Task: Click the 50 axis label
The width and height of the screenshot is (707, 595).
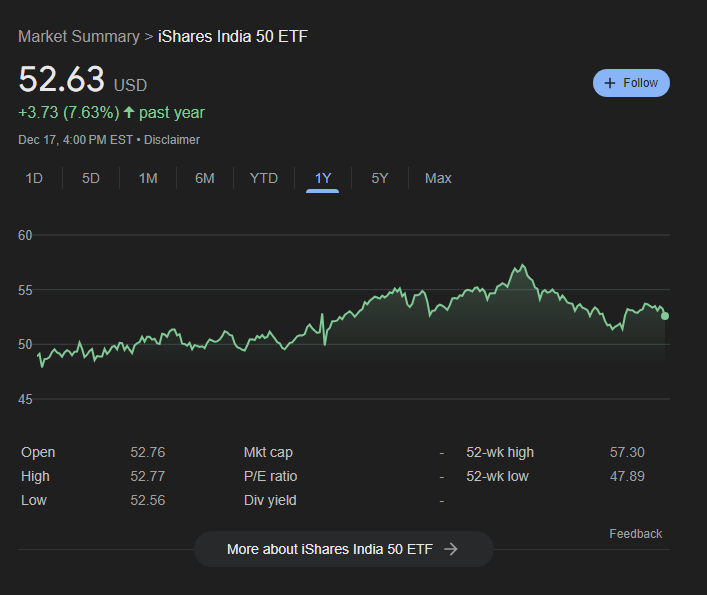Action: click(x=25, y=345)
